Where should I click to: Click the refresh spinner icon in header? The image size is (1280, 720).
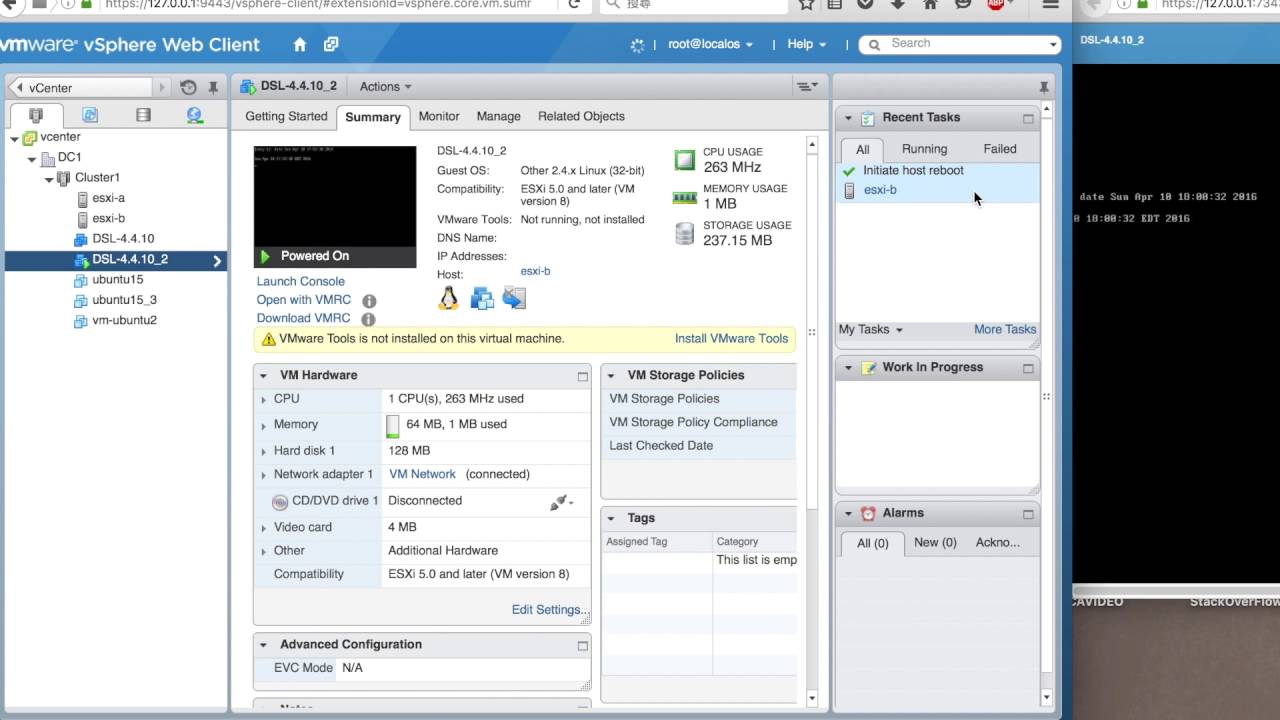pos(637,45)
